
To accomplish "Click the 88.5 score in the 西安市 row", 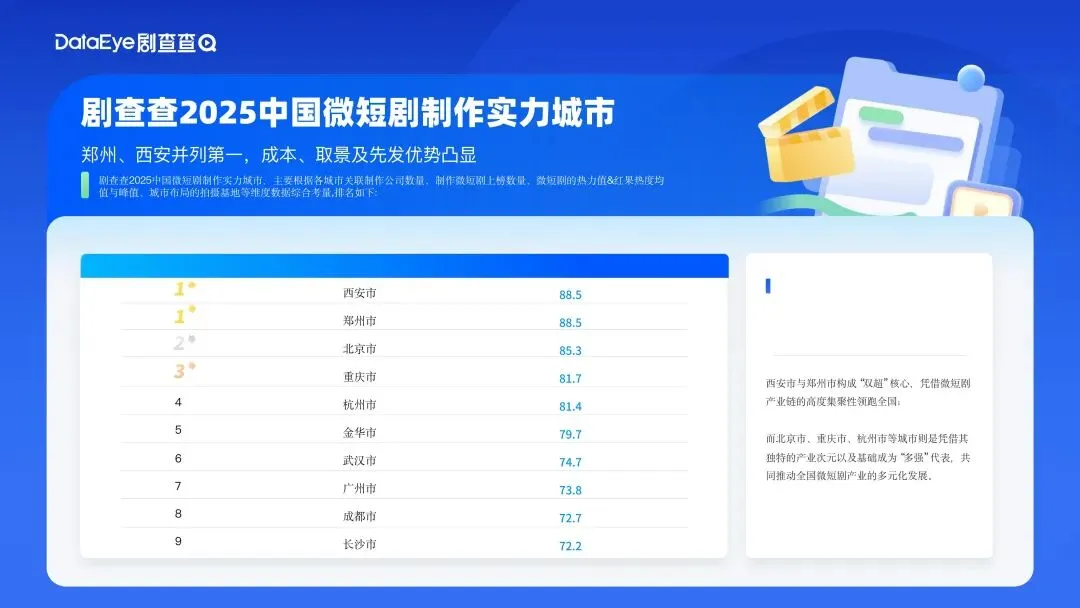I will point(570,295).
